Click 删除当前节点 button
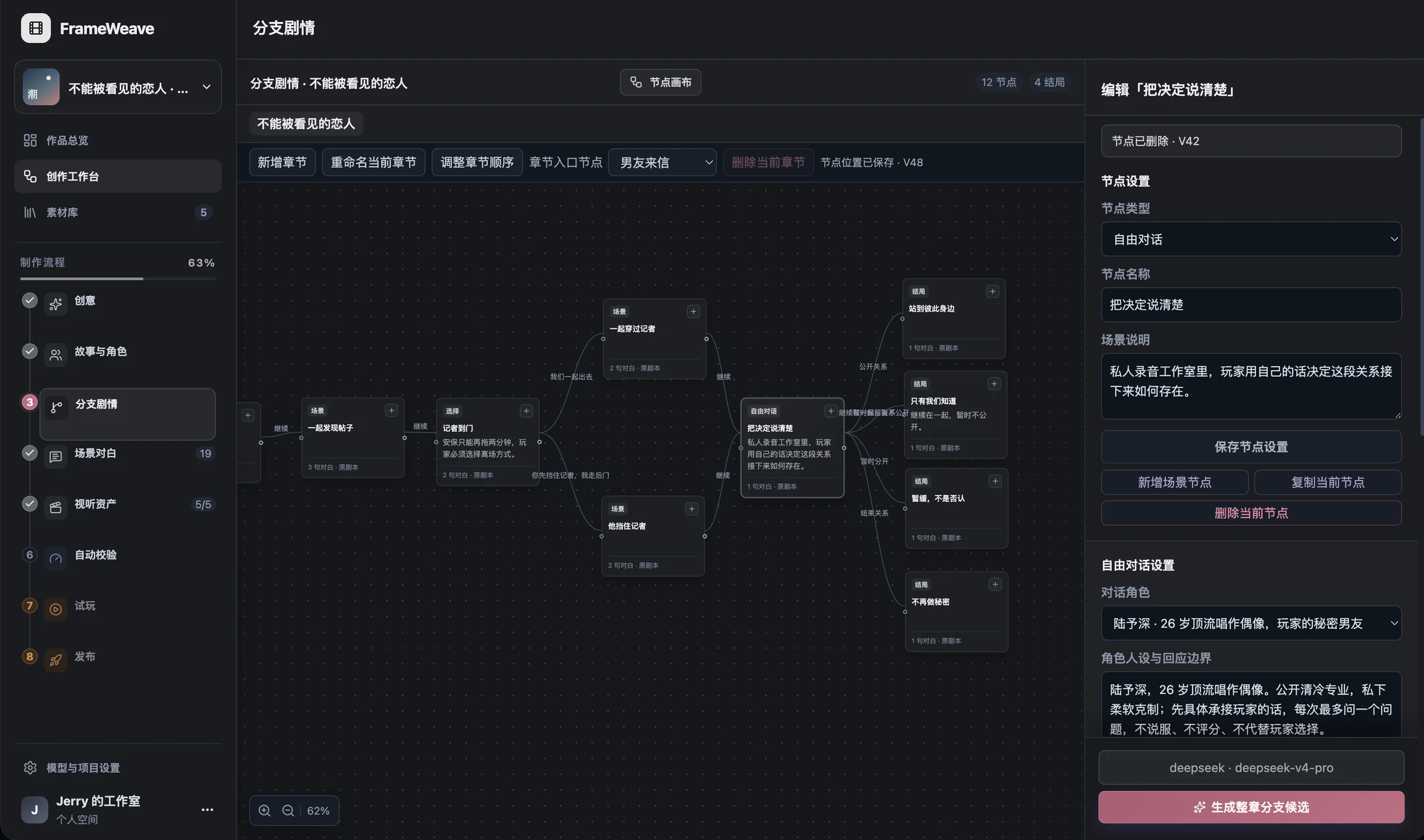 point(1251,513)
